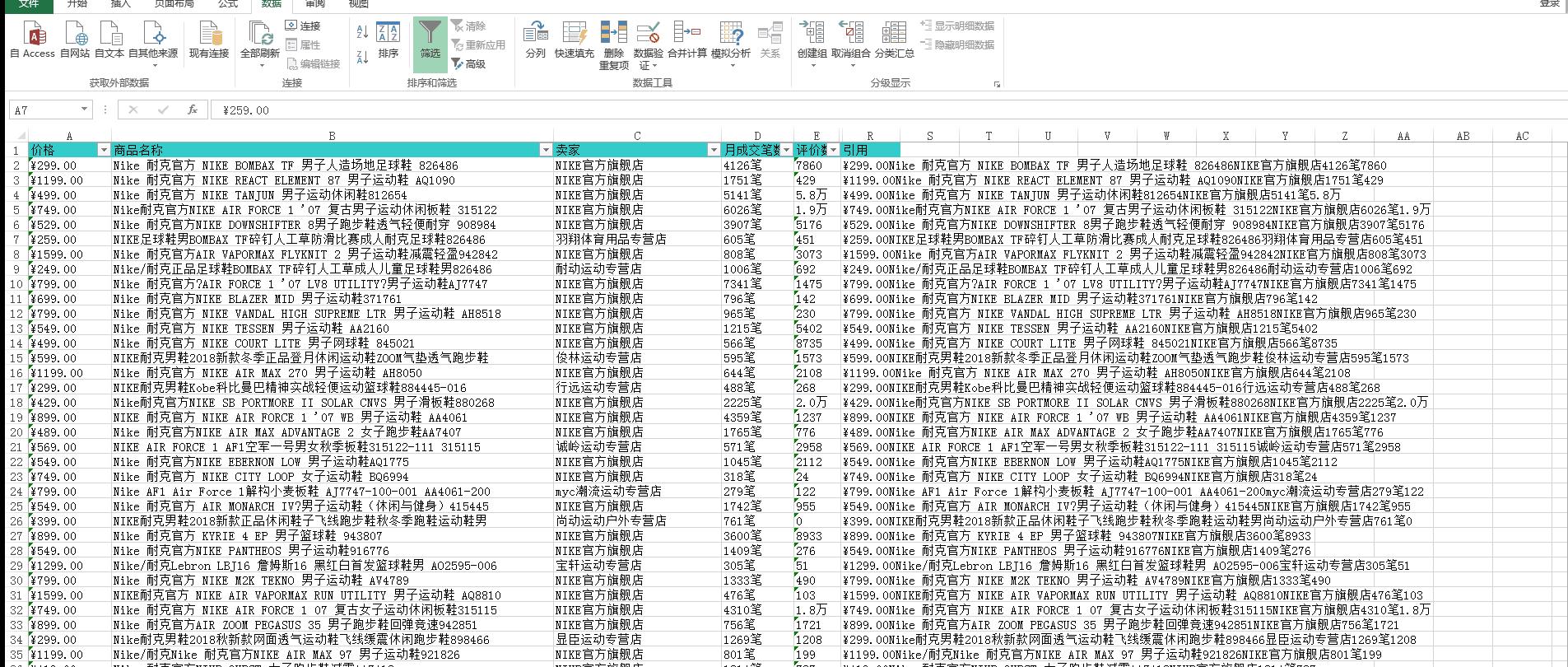Switch to the 视图 view tab

tap(359, 4)
